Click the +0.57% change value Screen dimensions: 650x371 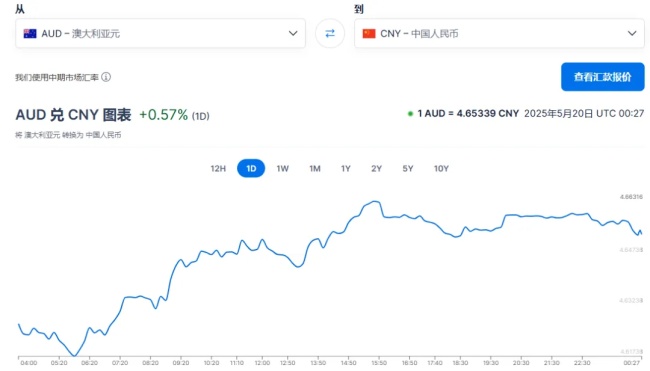(x=163, y=115)
